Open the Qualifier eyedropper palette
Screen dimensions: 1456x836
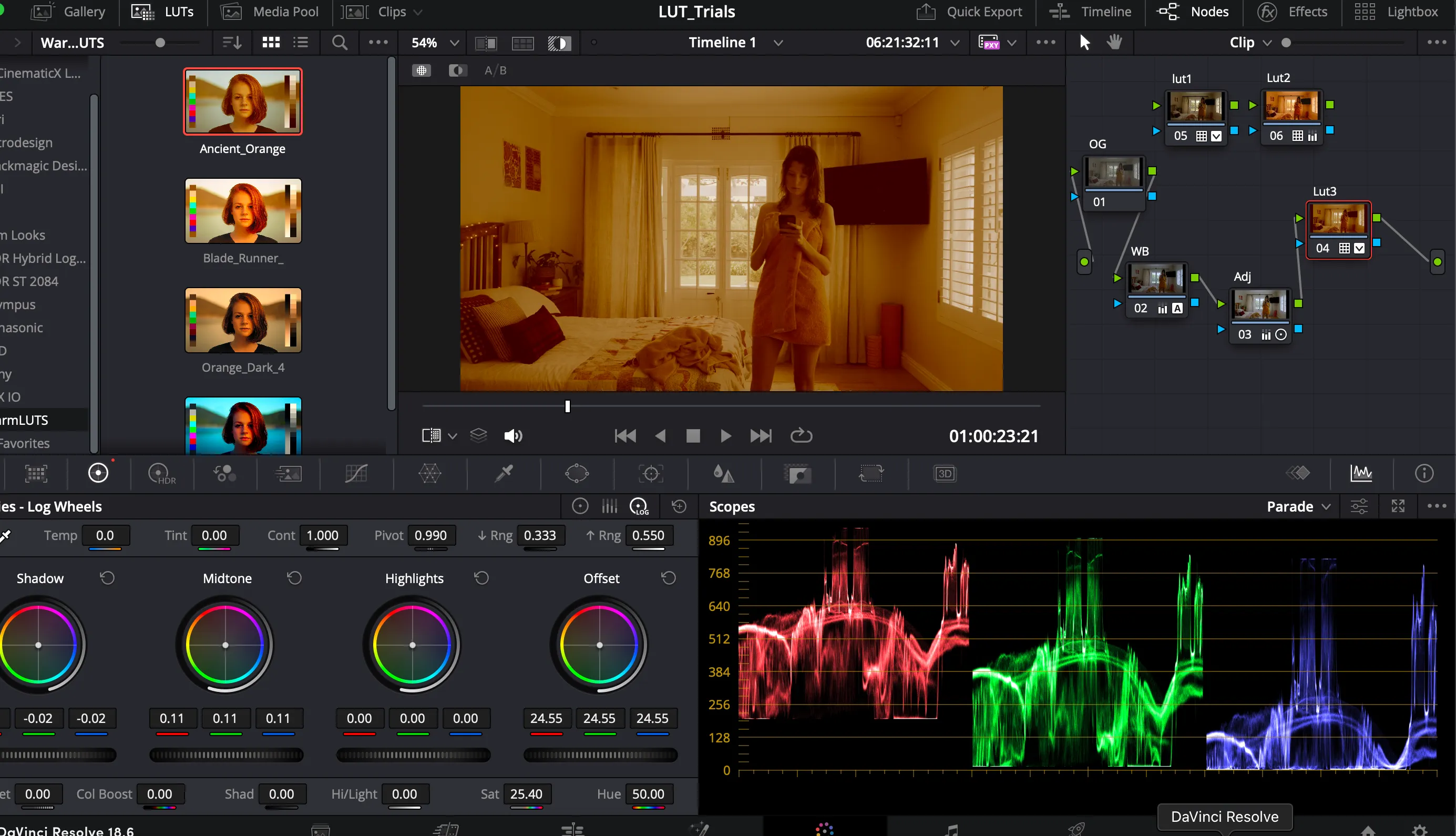click(504, 474)
